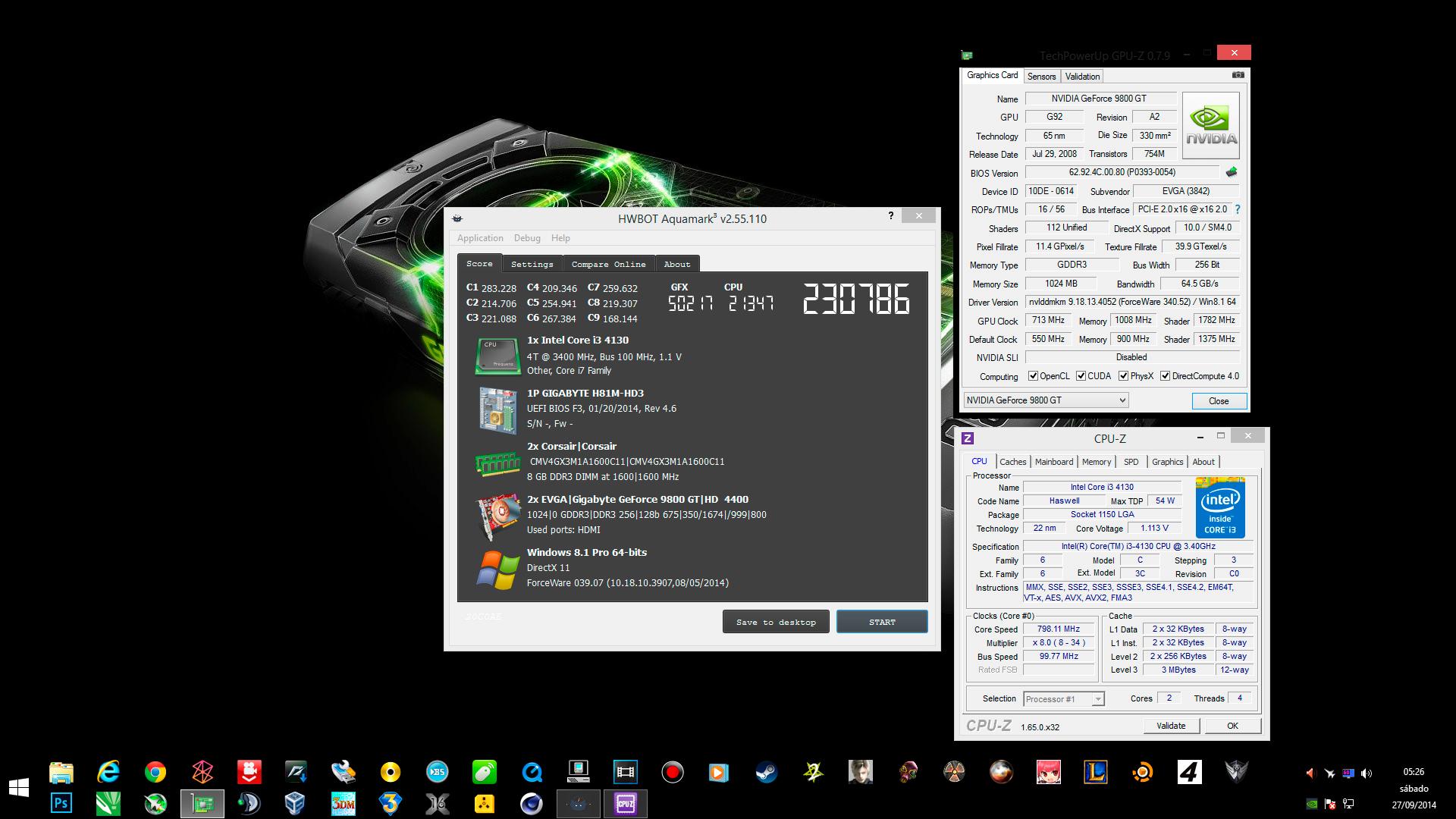The height and width of the screenshot is (819, 1456).
Task: Open the red record button app in taskbar
Action: (672, 772)
